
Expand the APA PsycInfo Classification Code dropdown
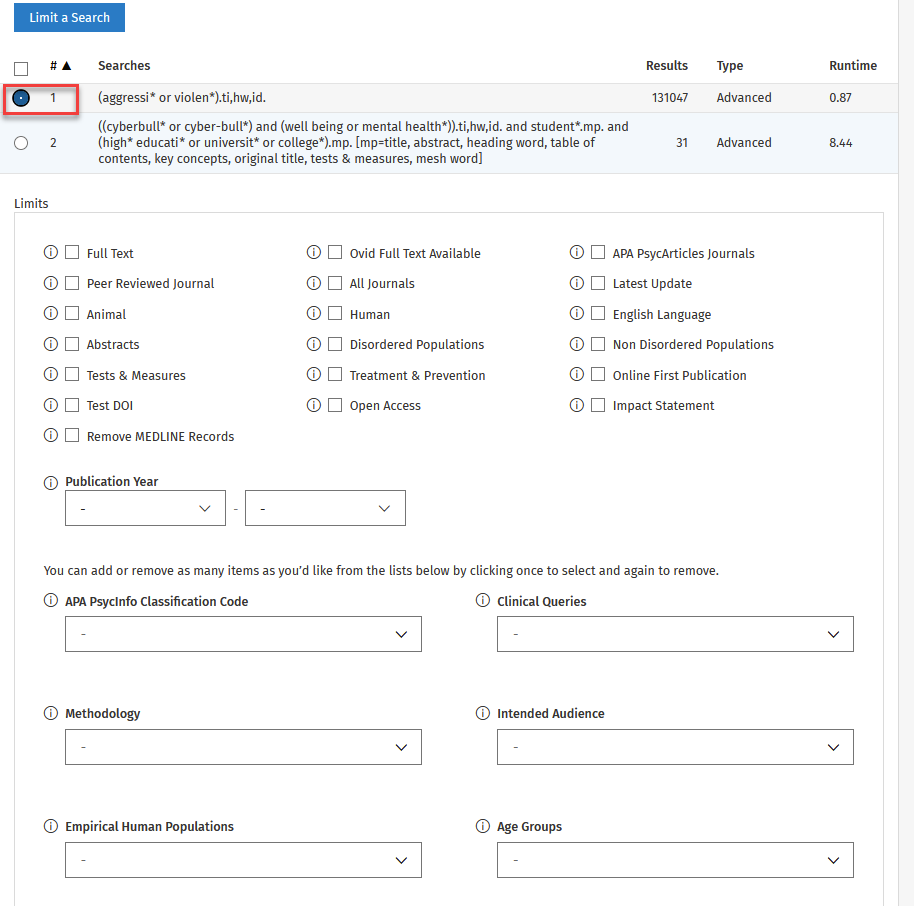click(243, 634)
